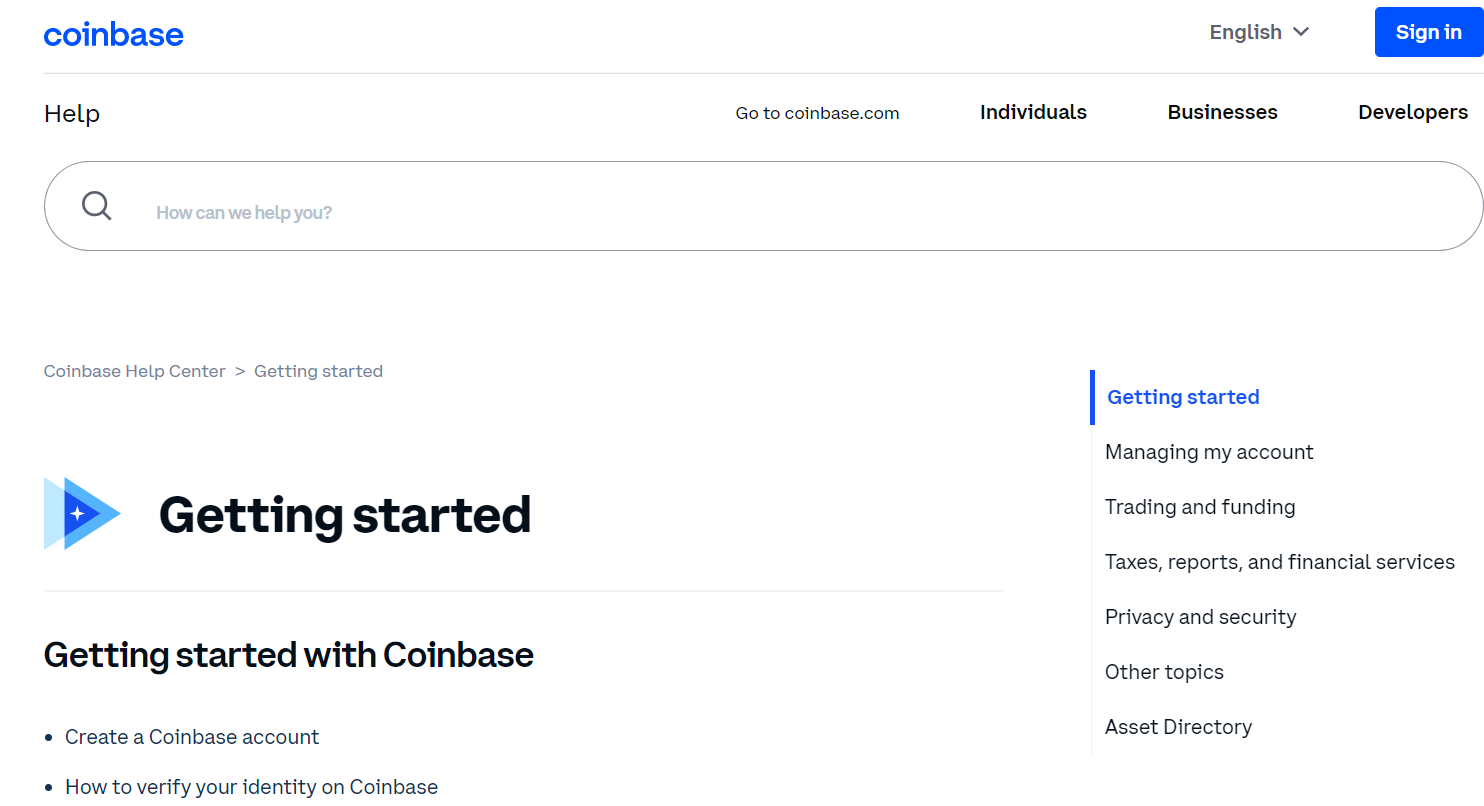View Taxes, reports, and financial services

(1279, 562)
